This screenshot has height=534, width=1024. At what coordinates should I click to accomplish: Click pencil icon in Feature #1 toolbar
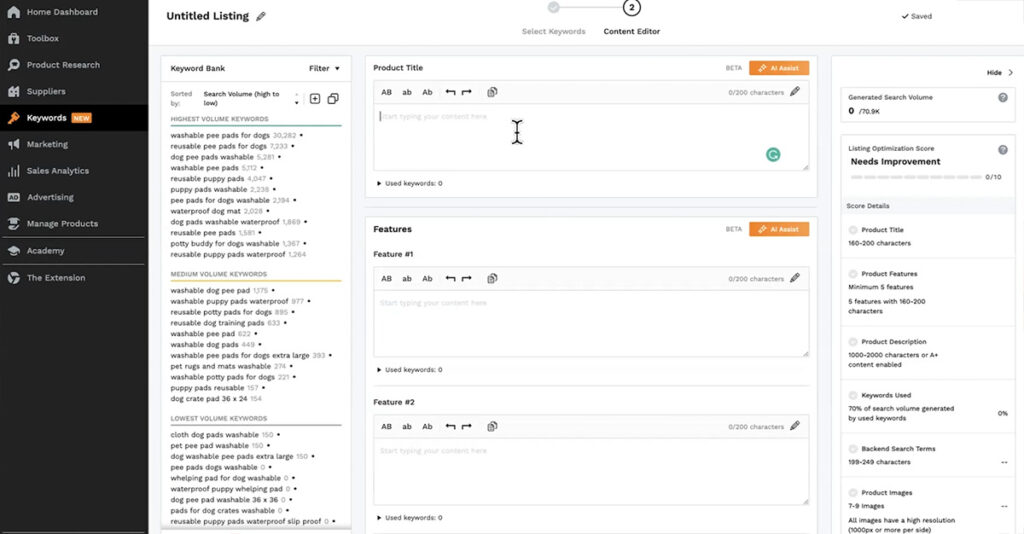pyautogui.click(x=795, y=279)
